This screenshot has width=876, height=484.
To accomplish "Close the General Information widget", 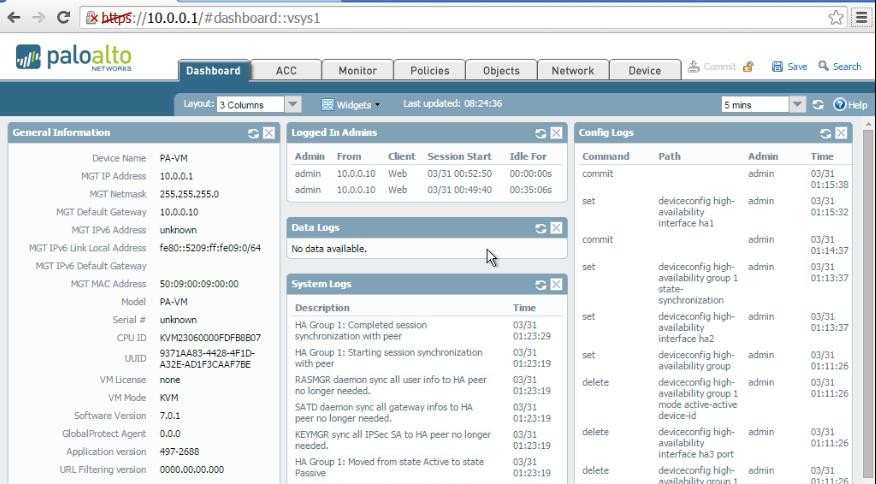I will (x=269, y=133).
